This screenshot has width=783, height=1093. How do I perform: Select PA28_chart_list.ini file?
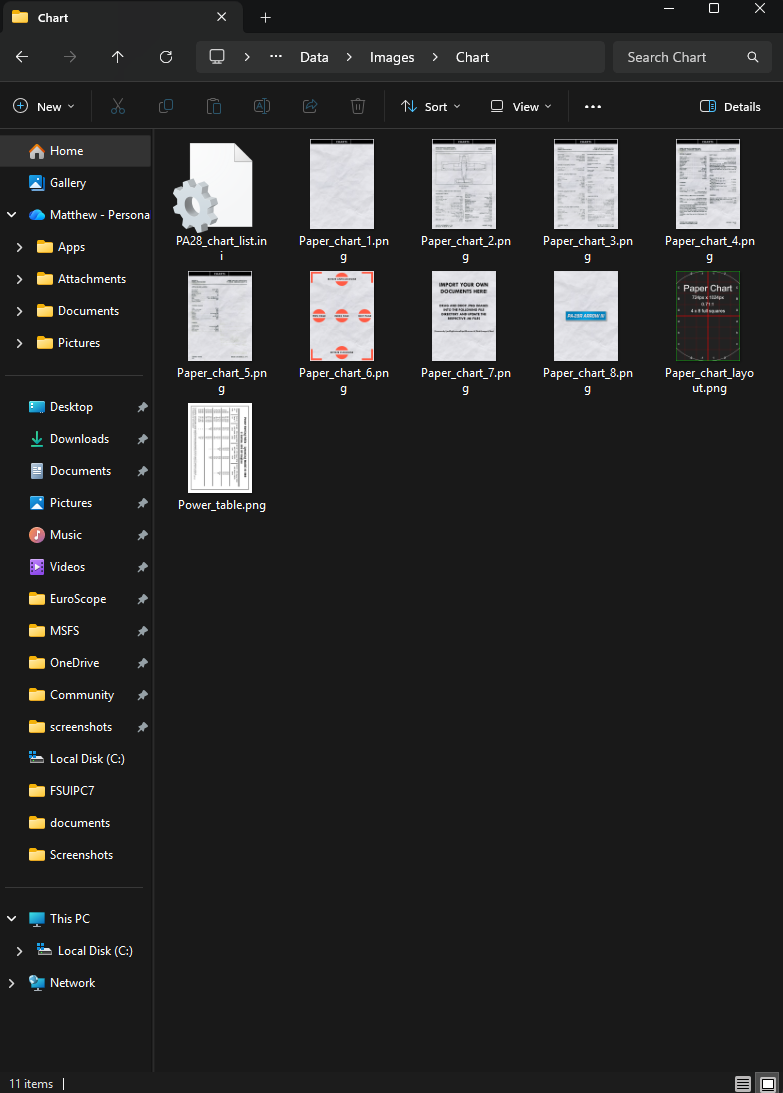[x=222, y=202]
